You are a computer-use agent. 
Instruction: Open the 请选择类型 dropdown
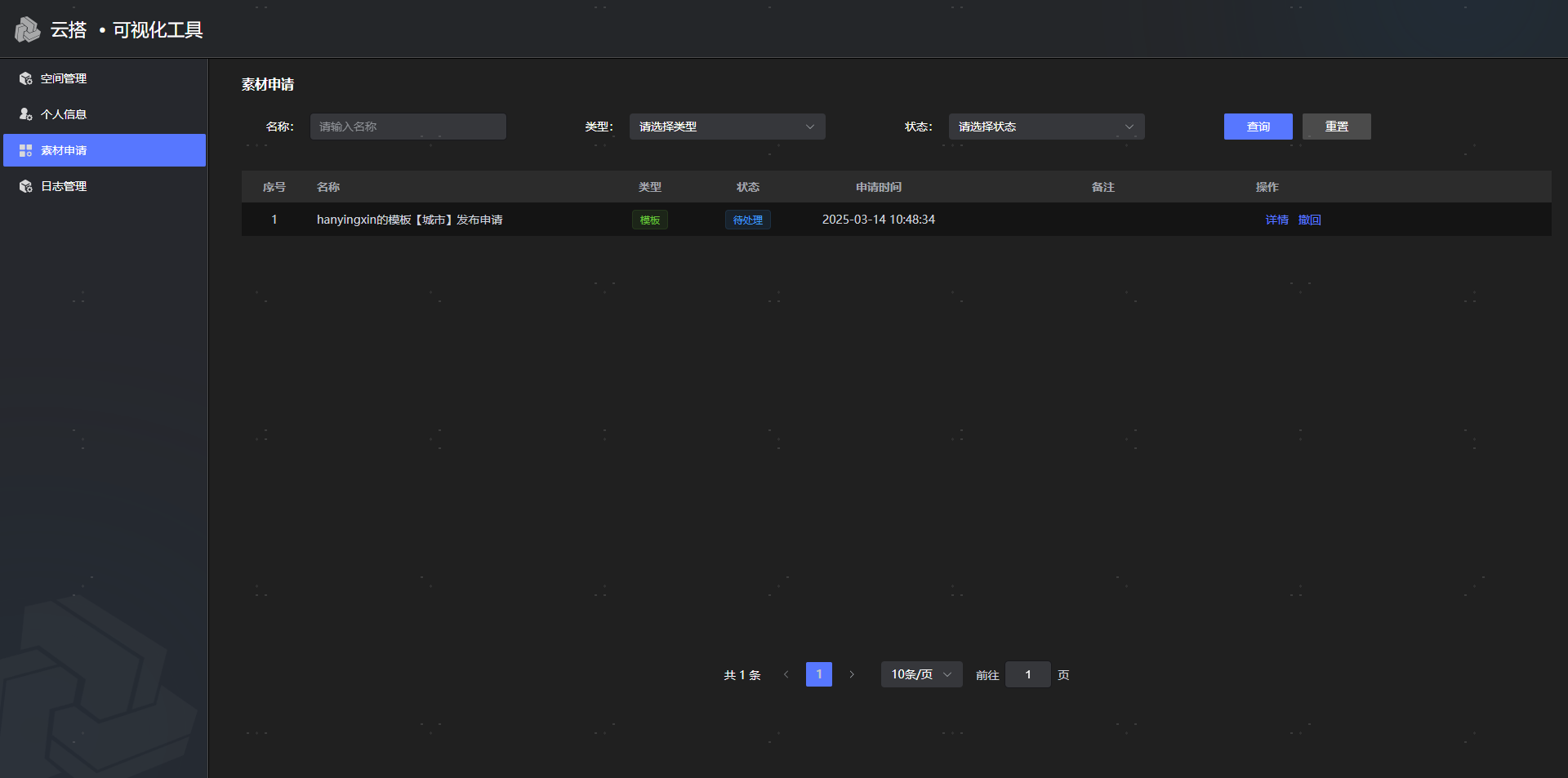(727, 127)
